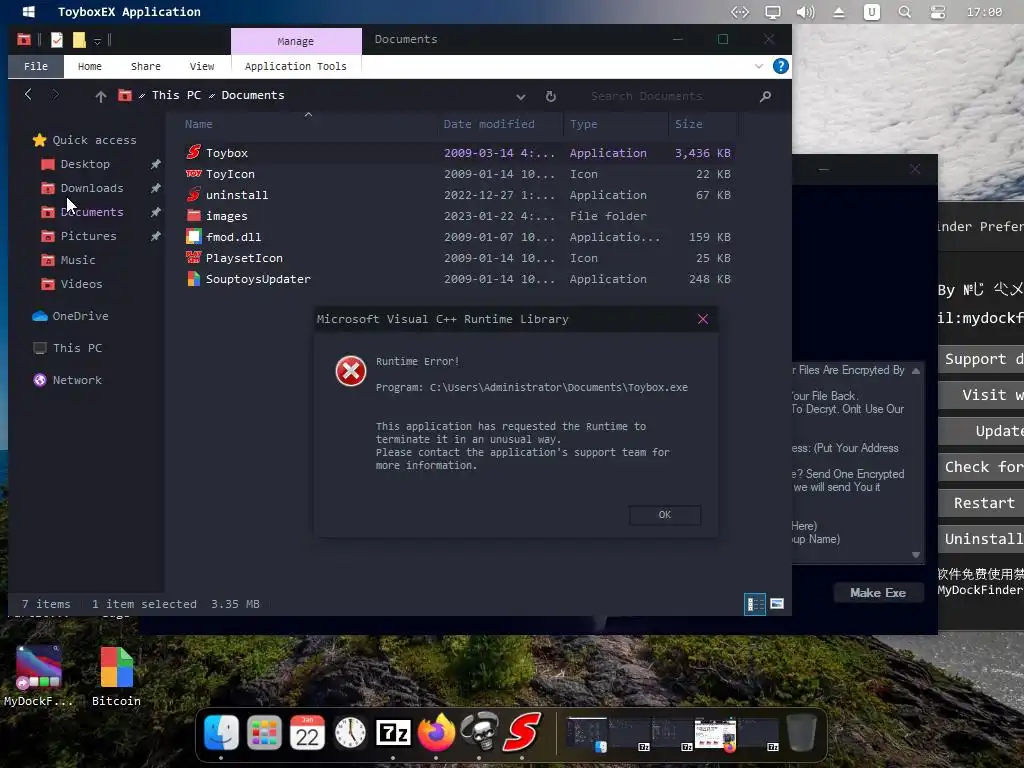1024x768 pixels.
Task: Open the network arrows icon in menu bar
Action: [739, 12]
